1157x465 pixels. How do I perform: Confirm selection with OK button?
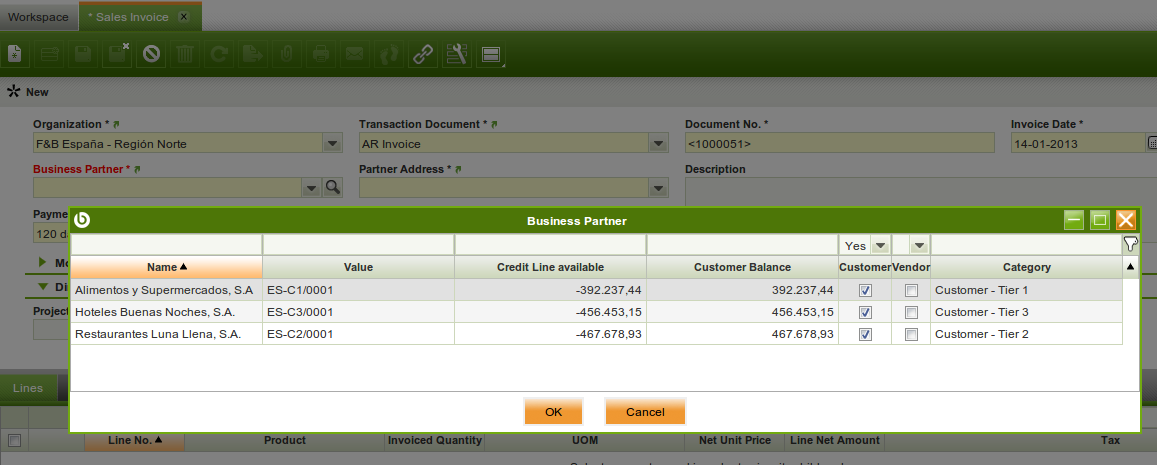click(x=553, y=412)
